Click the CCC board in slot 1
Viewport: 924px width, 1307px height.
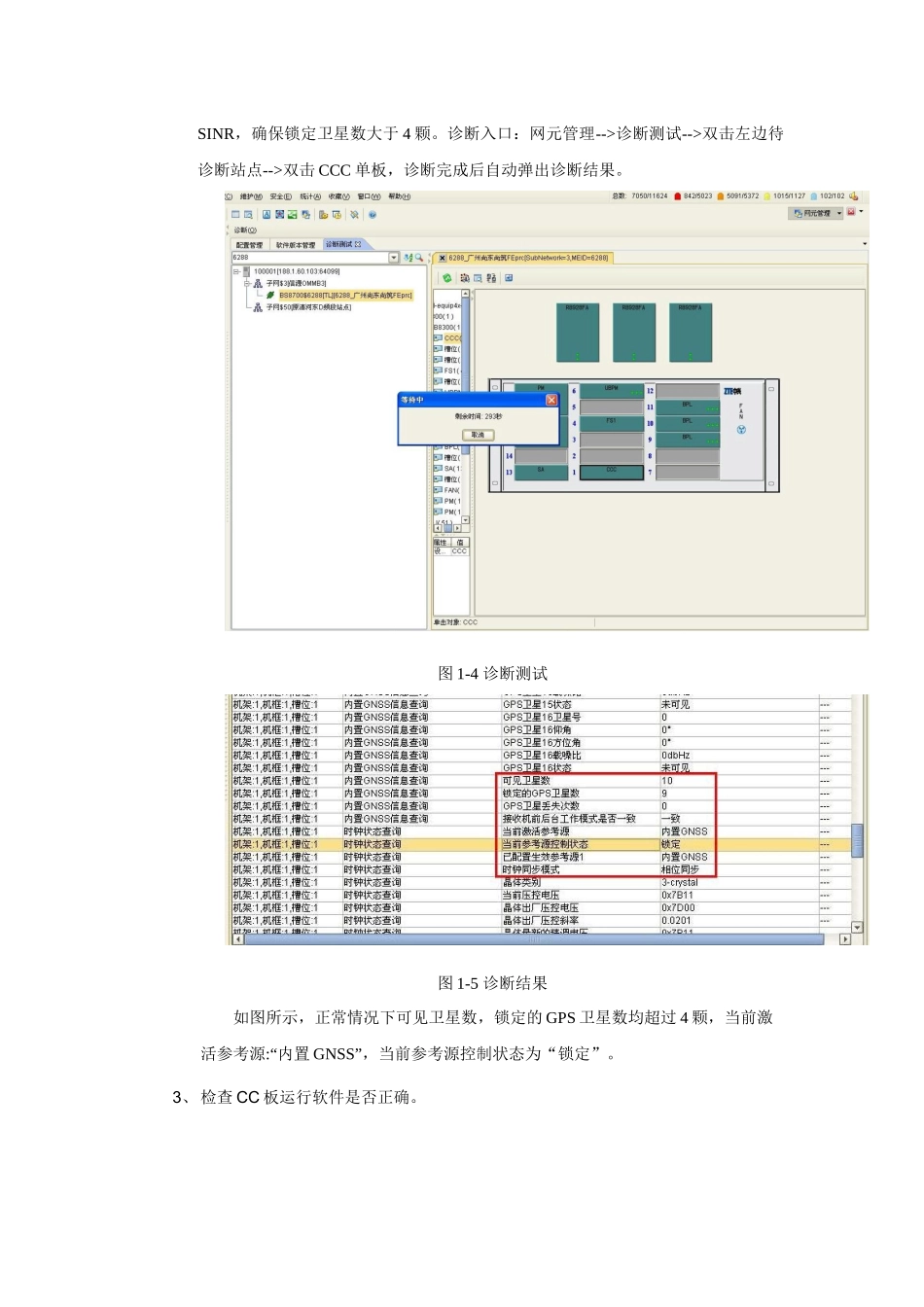point(612,472)
